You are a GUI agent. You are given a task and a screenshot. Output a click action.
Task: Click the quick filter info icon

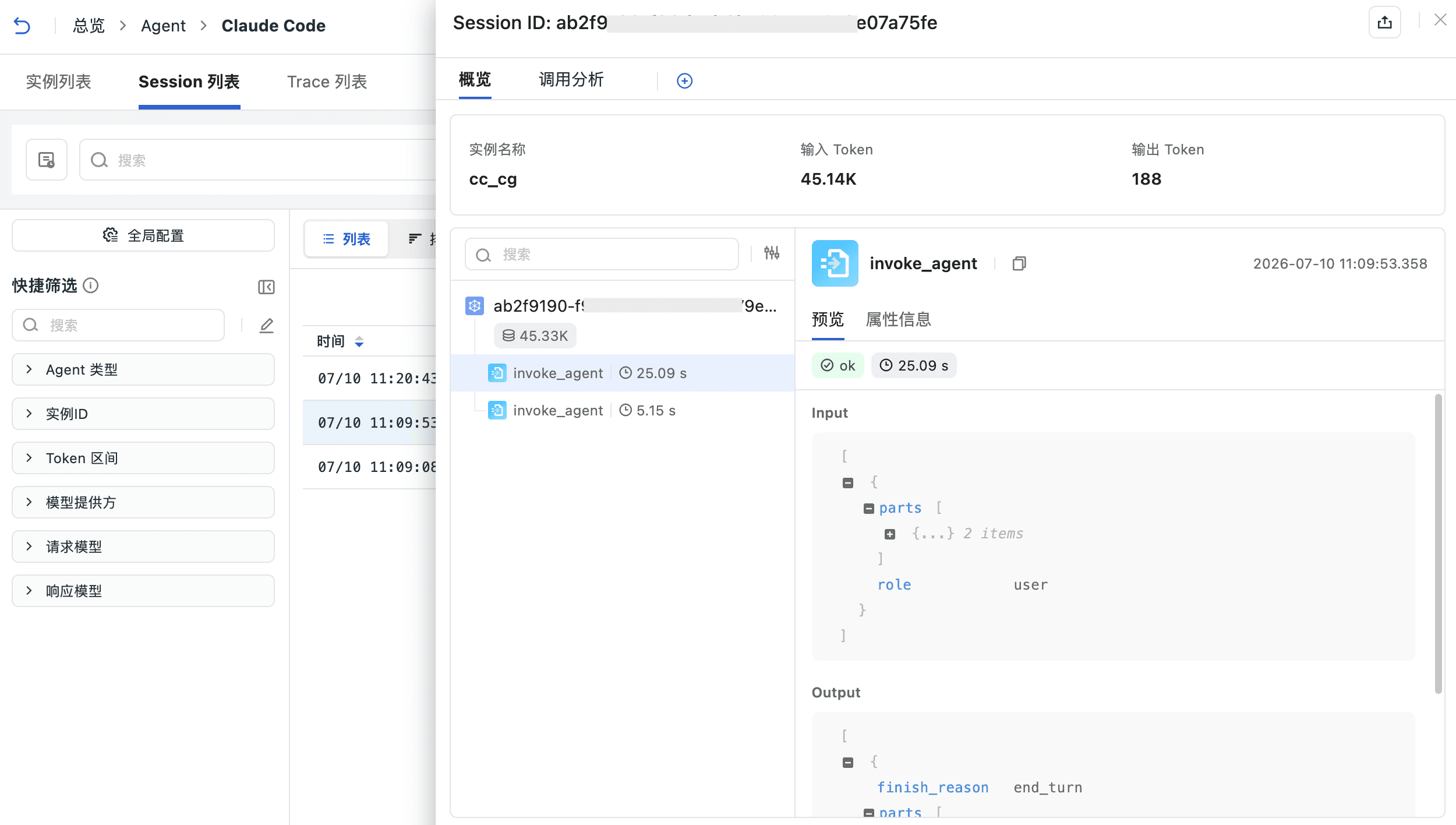(x=91, y=285)
